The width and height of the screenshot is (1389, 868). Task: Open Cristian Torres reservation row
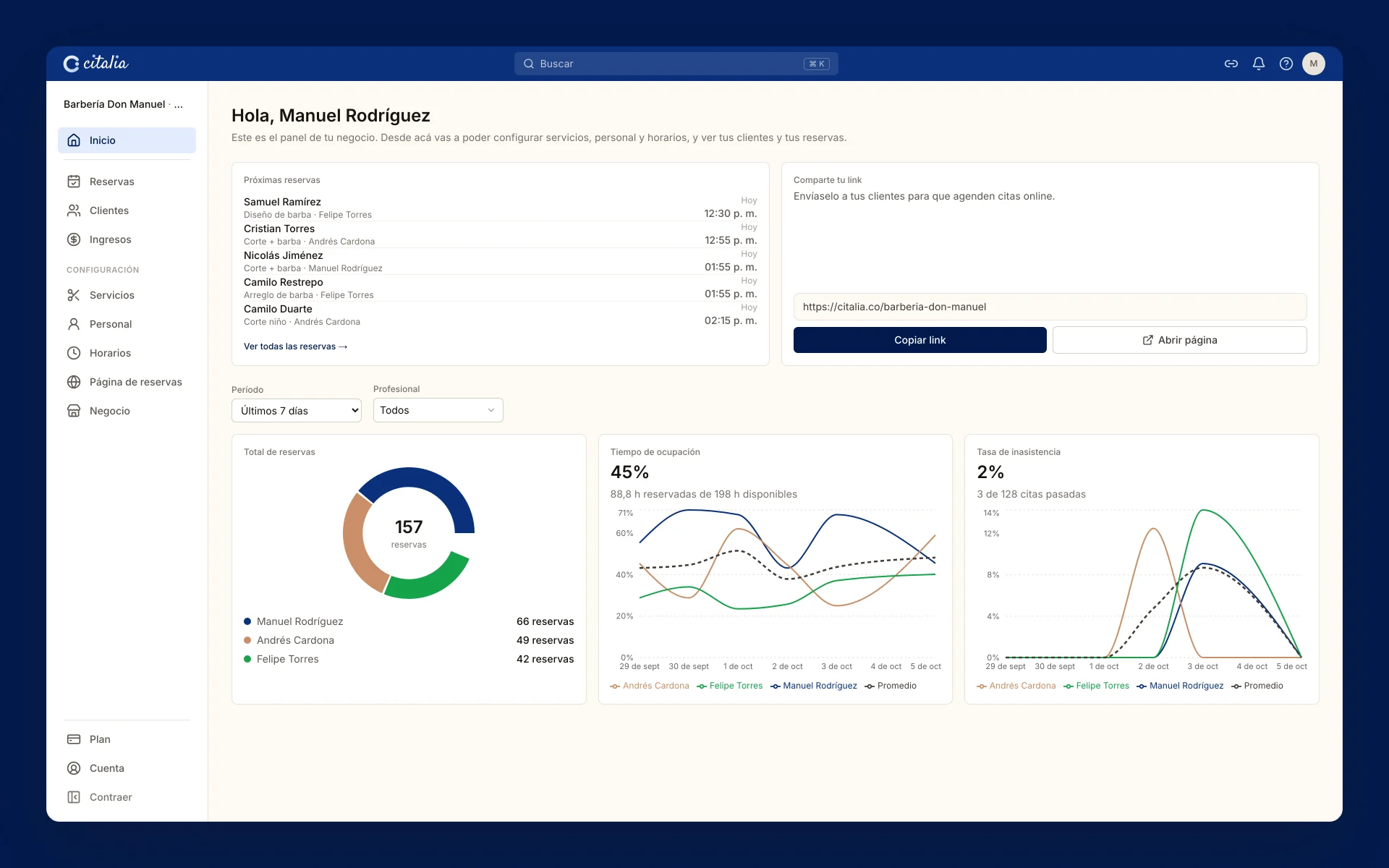(x=501, y=234)
